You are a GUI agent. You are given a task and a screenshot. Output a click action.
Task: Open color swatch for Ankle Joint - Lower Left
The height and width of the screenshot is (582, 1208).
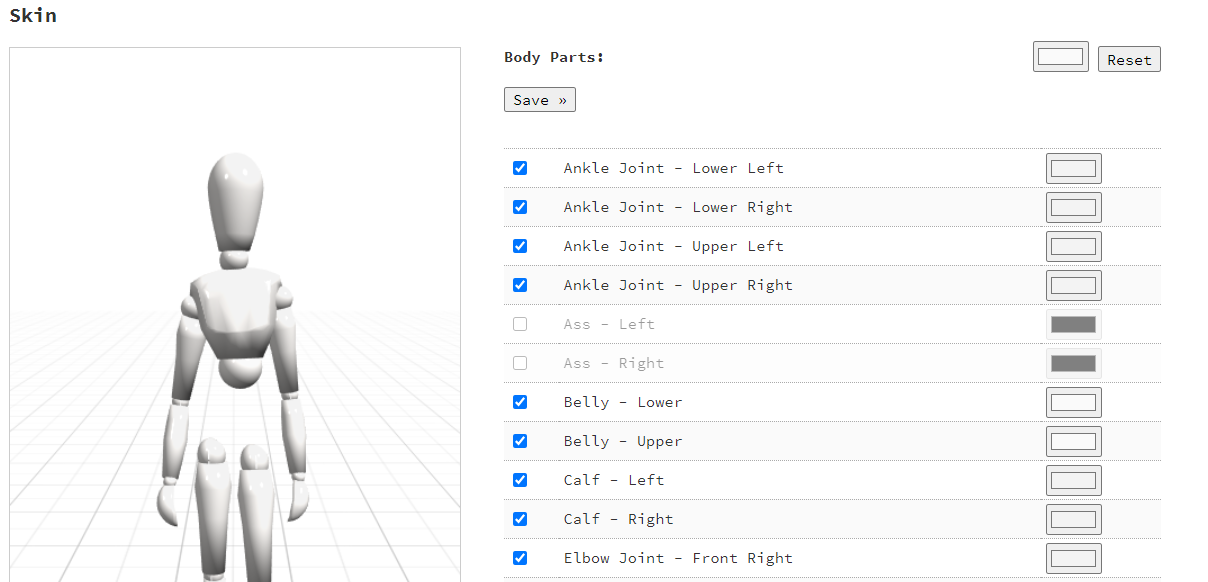click(x=1073, y=168)
